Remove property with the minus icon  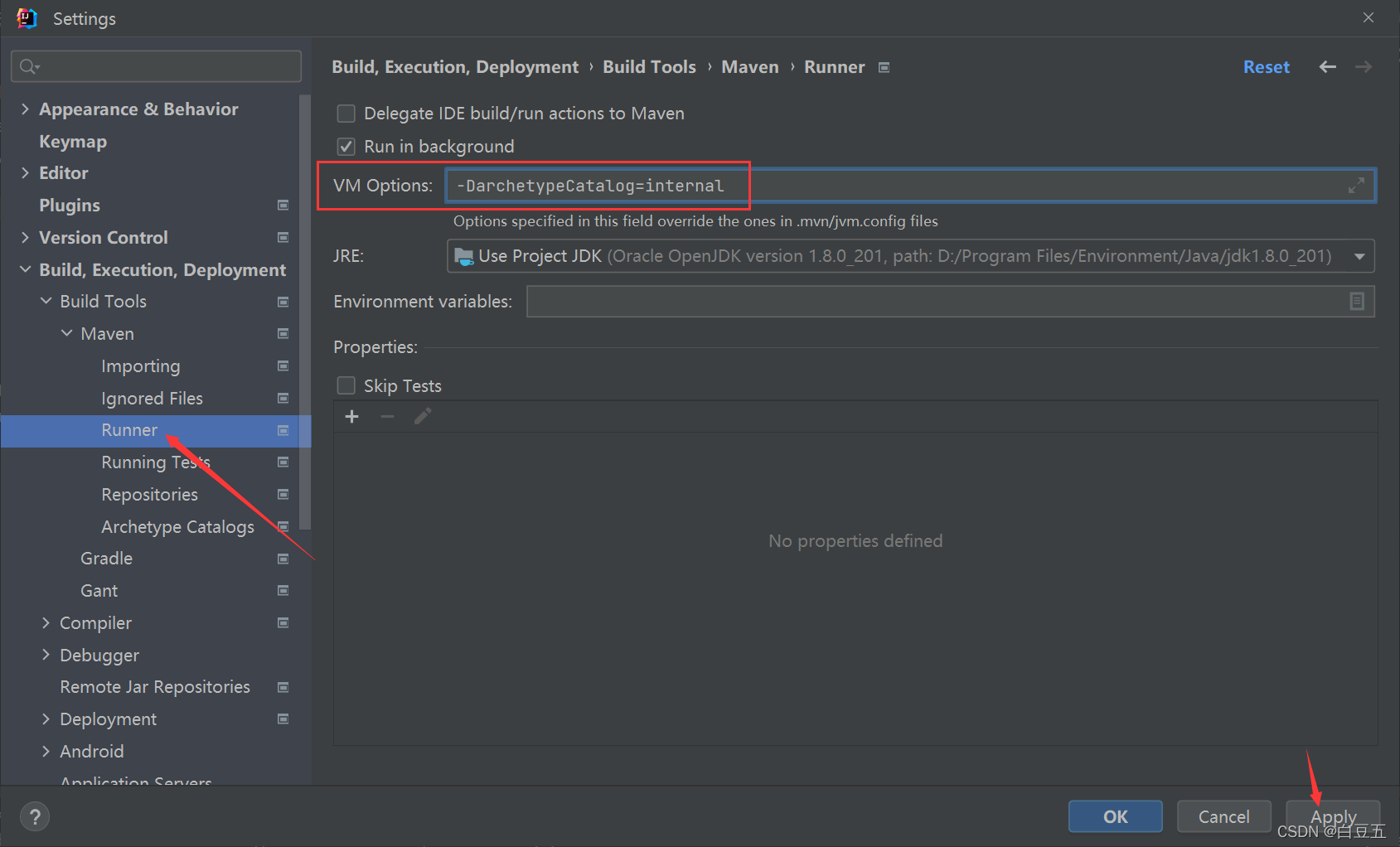(x=387, y=416)
